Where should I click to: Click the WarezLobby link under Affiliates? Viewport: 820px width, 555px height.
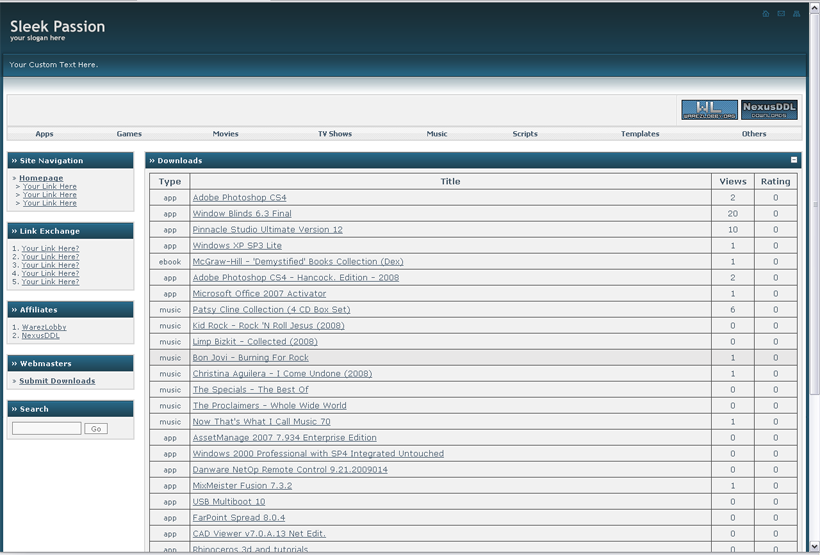tap(44, 327)
